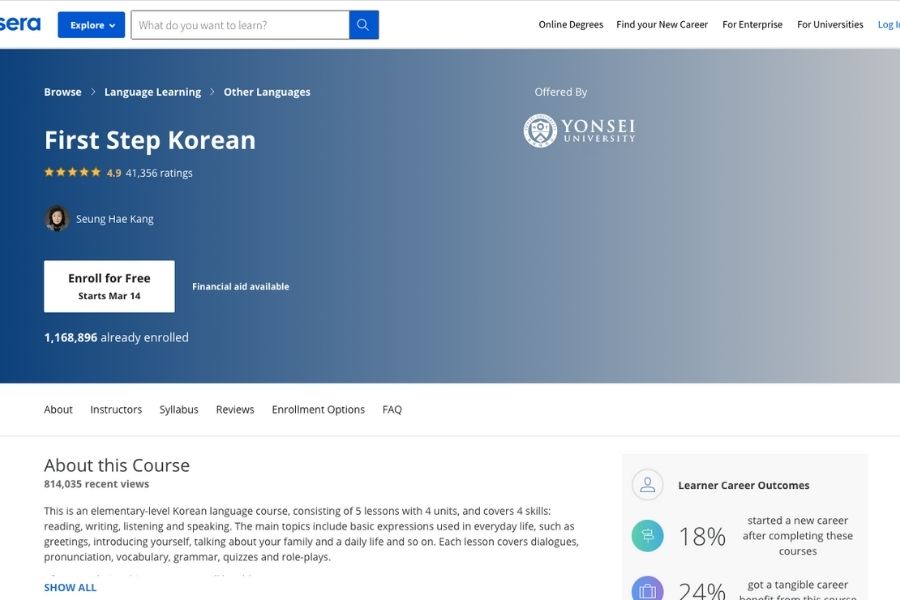Image resolution: width=900 pixels, height=600 pixels.
Task: Open instructor Seung Hae Kang name link
Action: point(115,219)
